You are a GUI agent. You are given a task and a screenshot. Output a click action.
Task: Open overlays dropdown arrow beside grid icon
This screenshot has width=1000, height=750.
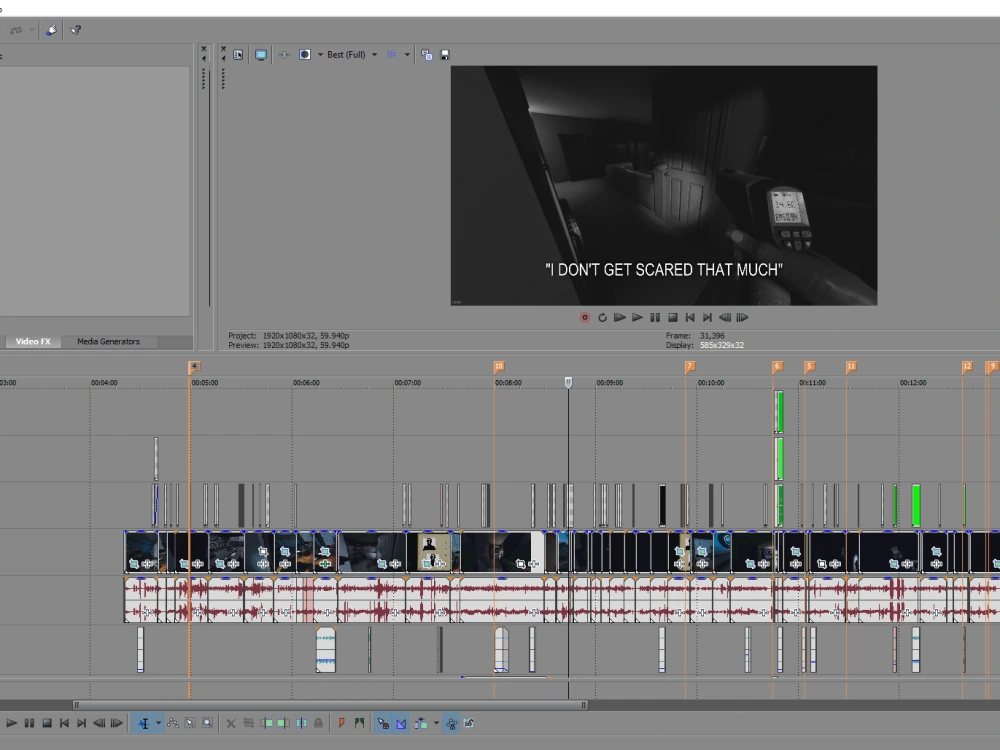[407, 55]
